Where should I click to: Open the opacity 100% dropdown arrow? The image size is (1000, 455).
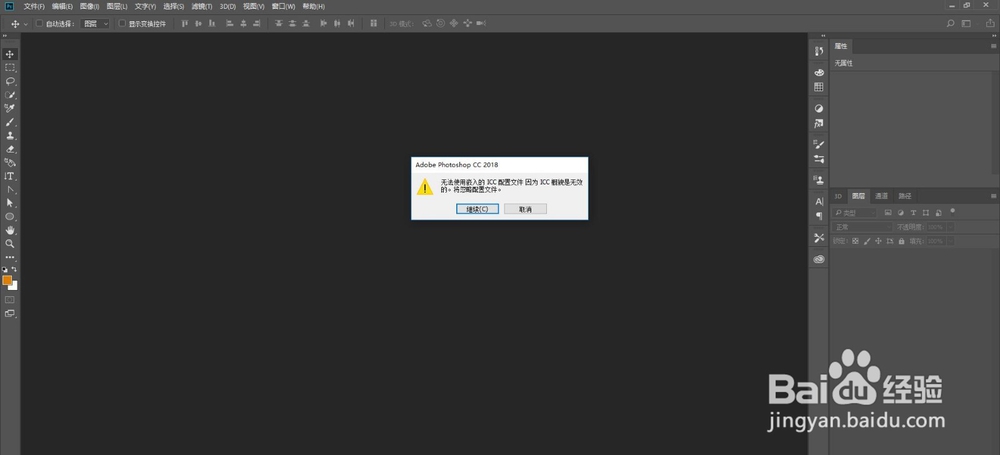point(951,227)
